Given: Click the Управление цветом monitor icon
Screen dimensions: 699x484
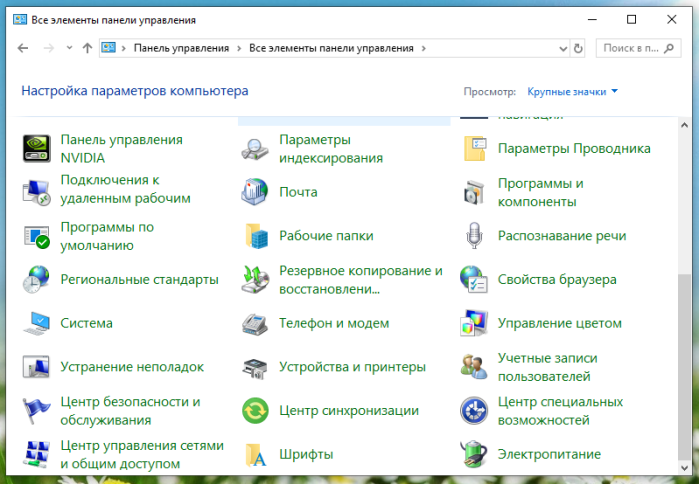Looking at the screenshot, I should pyautogui.click(x=474, y=323).
